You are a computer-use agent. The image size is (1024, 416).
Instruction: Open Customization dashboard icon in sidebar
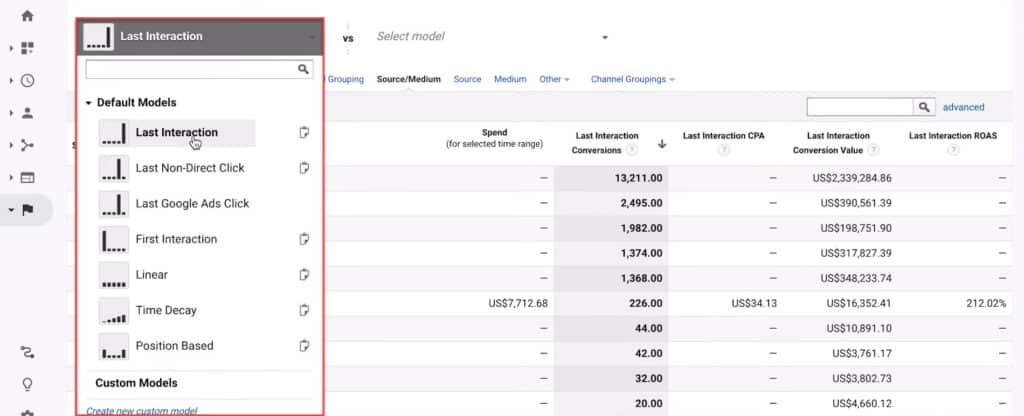point(27,48)
